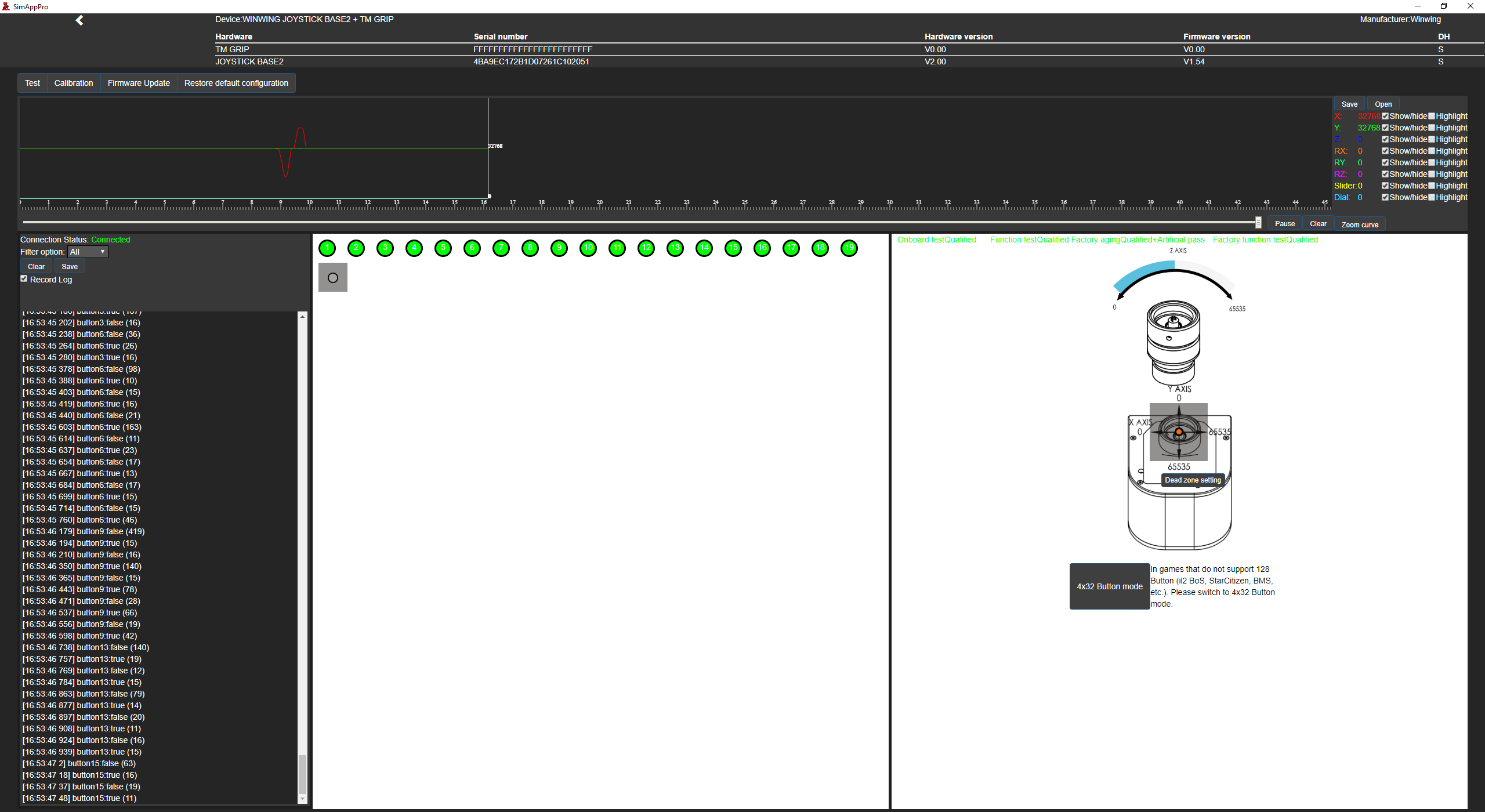Click the TM GRIP hardware row
The width and height of the screenshot is (1485, 812).
pos(850,49)
